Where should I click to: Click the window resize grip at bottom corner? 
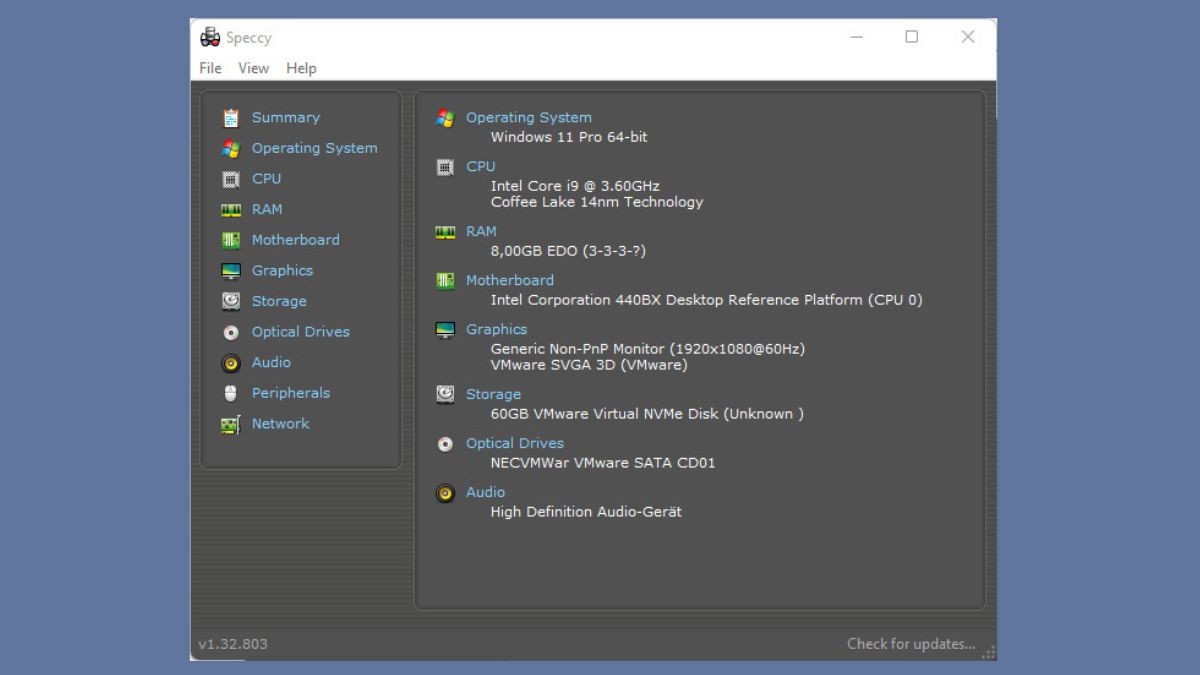point(989,653)
